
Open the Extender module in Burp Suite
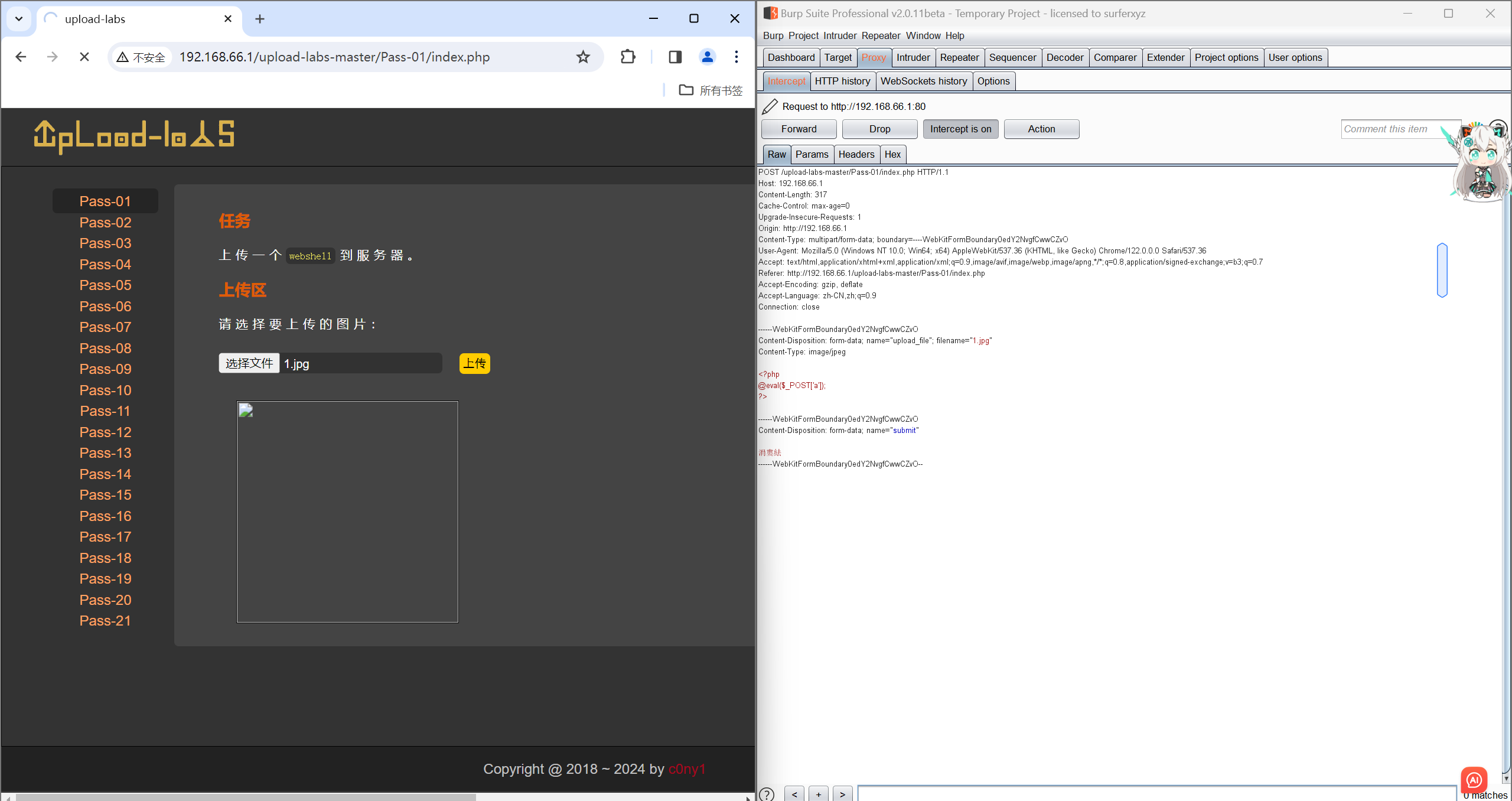(1164, 57)
